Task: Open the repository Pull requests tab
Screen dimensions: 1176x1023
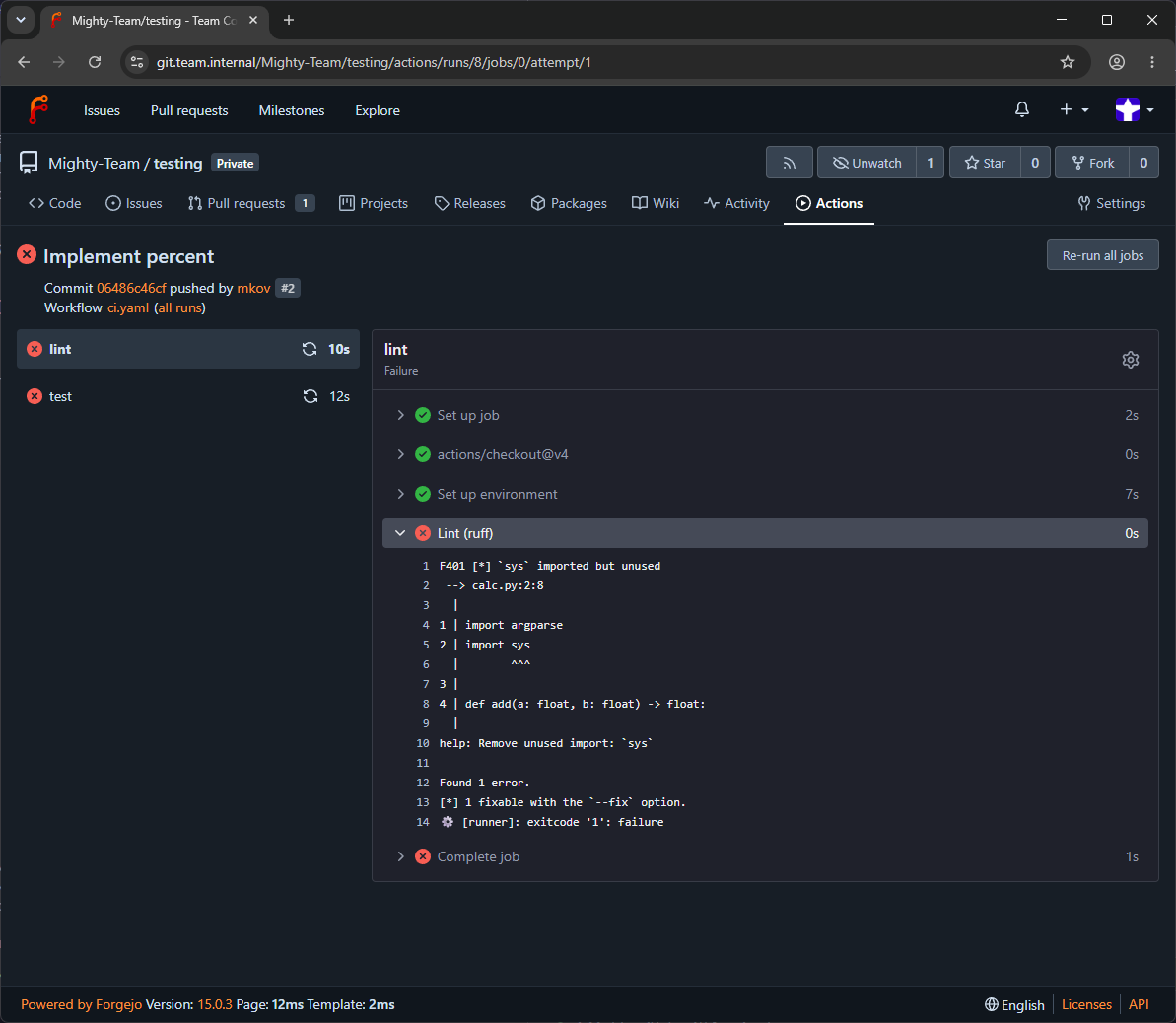Action: pyautogui.click(x=250, y=203)
